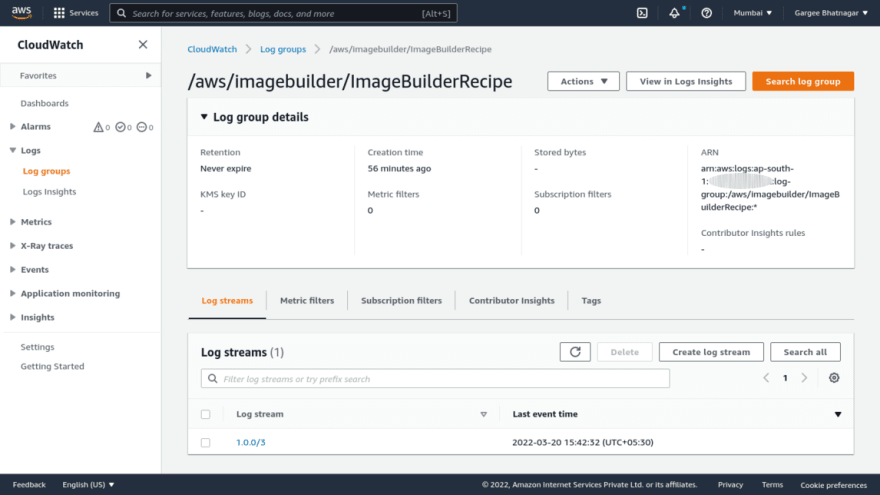This screenshot has width=880, height=495.
Task: Click the alarms OK checkmark icon
Action: tap(120, 127)
